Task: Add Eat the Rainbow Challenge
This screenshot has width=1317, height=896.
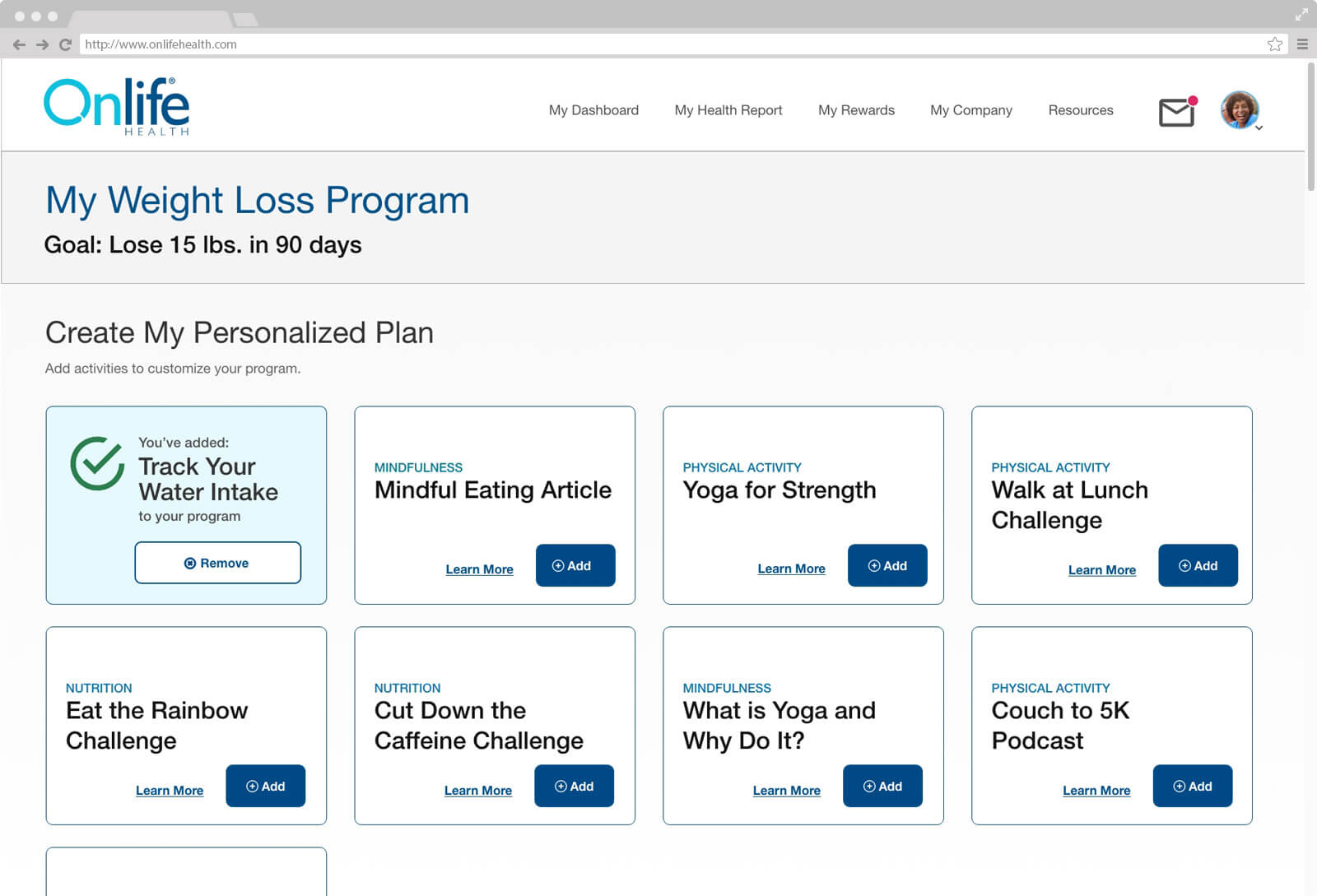Action: [265, 786]
